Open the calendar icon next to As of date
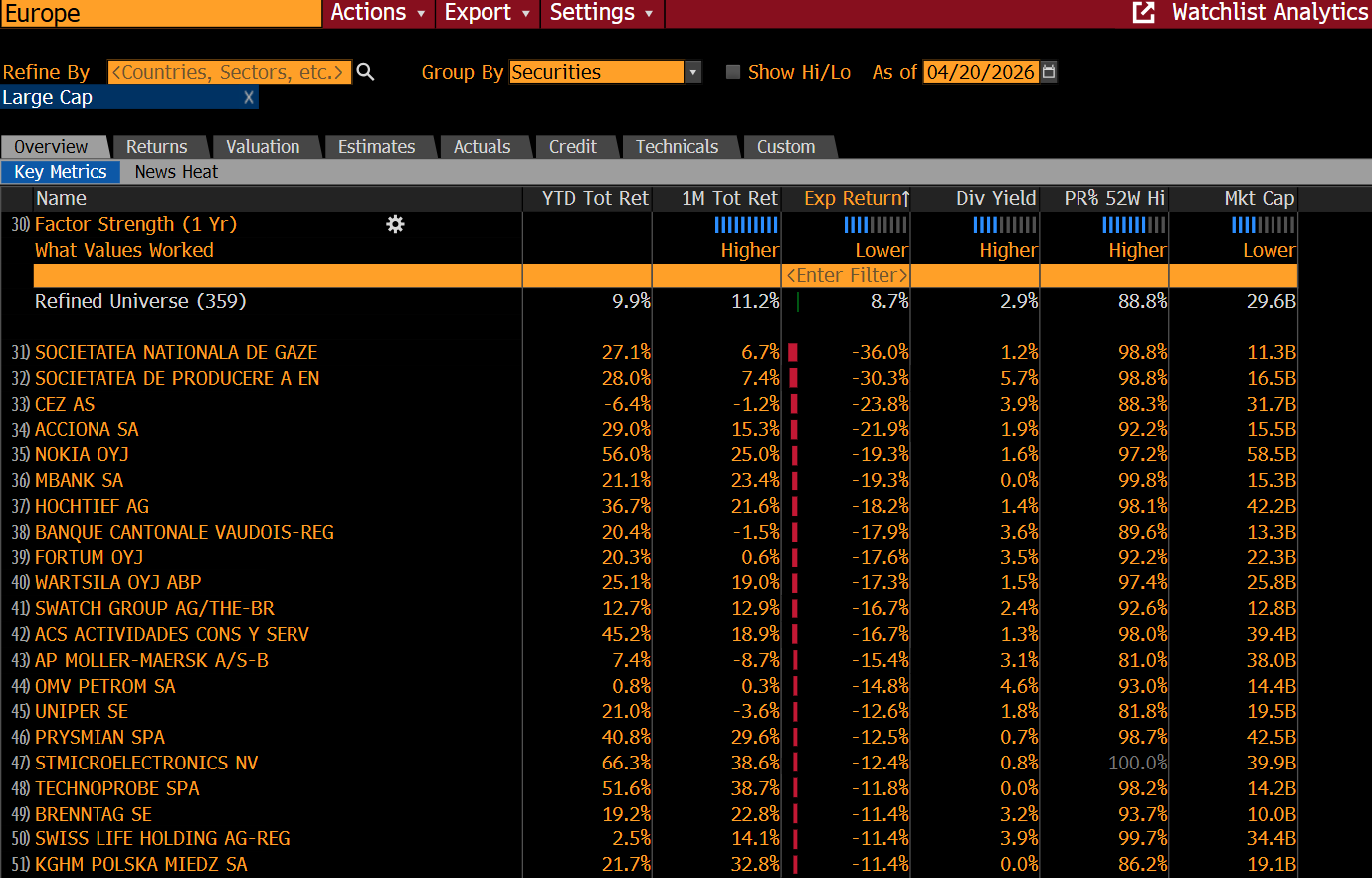Screen dimensions: 1372x878 pyautogui.click(x=1049, y=72)
